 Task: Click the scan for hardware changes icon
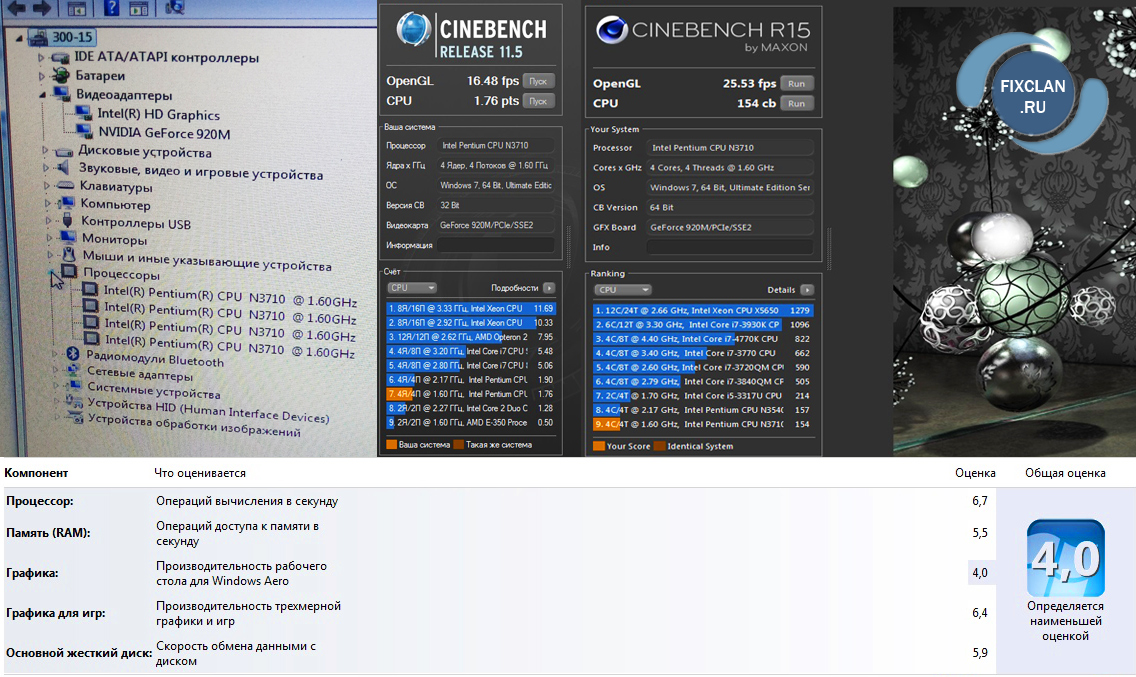click(175, 7)
